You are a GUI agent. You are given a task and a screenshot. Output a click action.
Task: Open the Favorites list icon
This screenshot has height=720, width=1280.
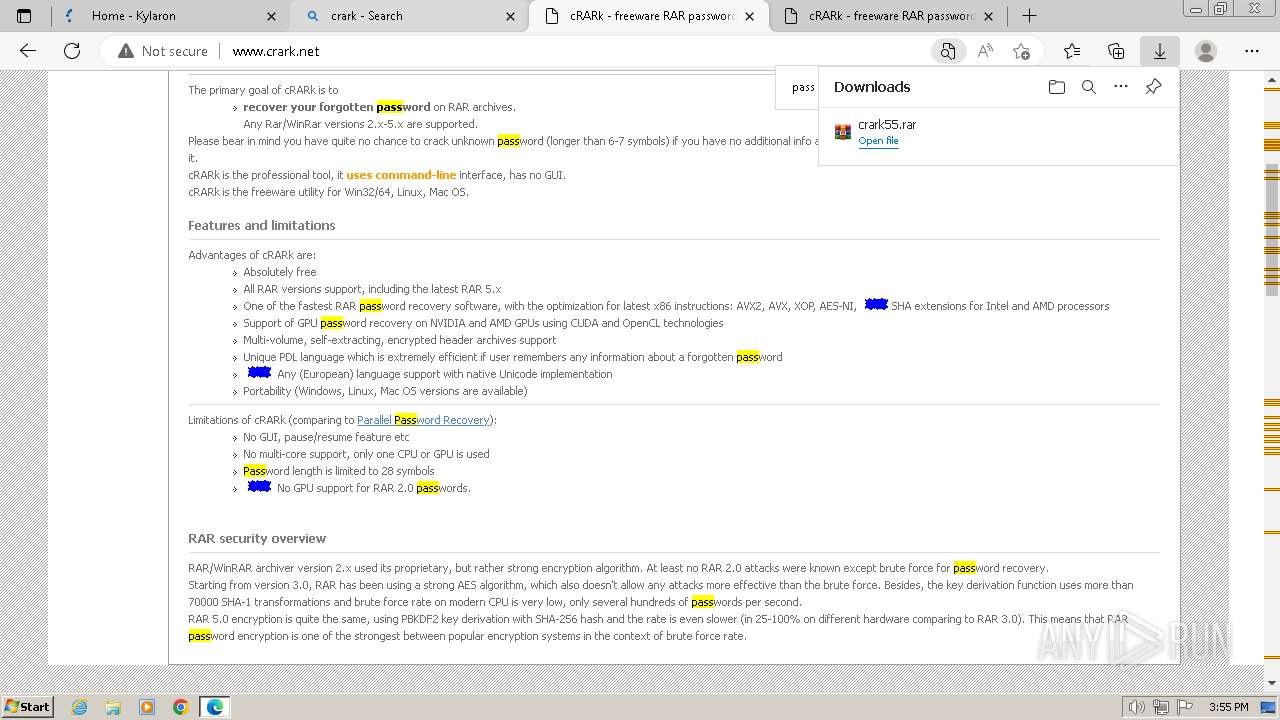(1072, 51)
